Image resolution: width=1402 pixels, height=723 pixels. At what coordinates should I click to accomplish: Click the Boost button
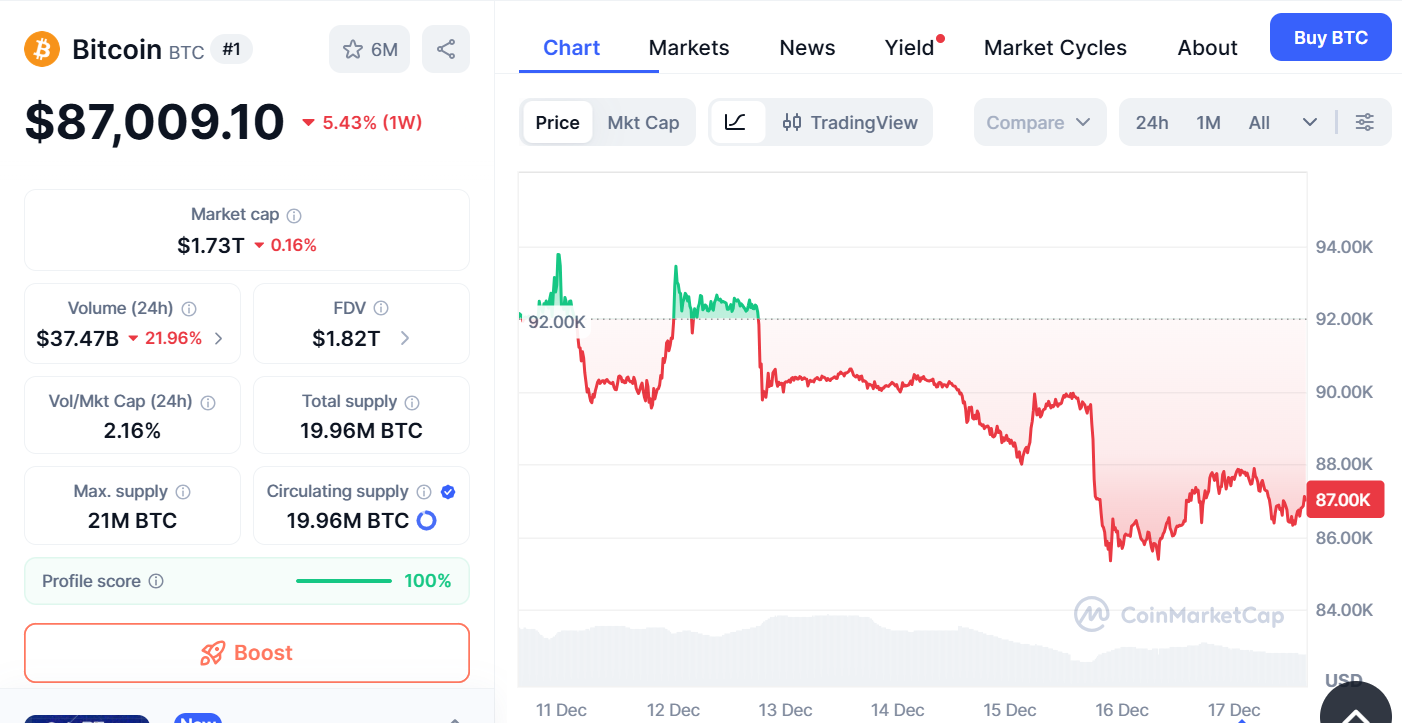pos(246,653)
